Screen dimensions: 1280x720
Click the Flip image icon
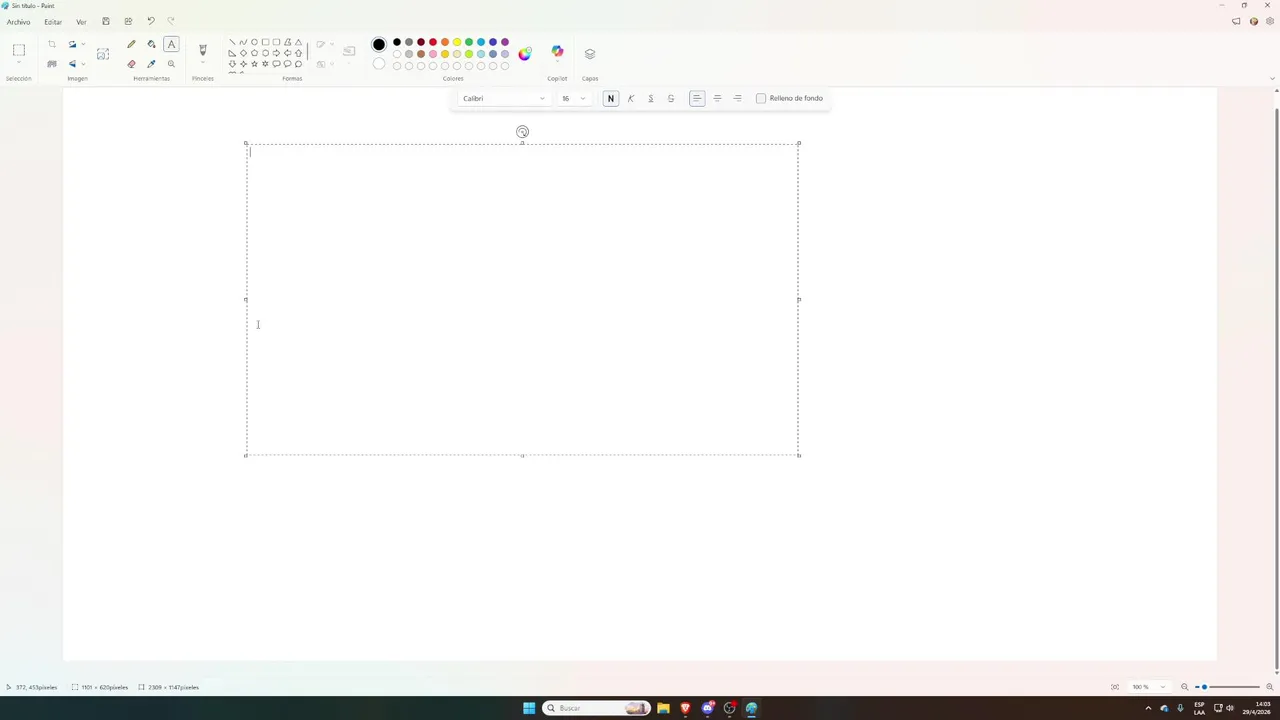pyautogui.click(x=72, y=64)
